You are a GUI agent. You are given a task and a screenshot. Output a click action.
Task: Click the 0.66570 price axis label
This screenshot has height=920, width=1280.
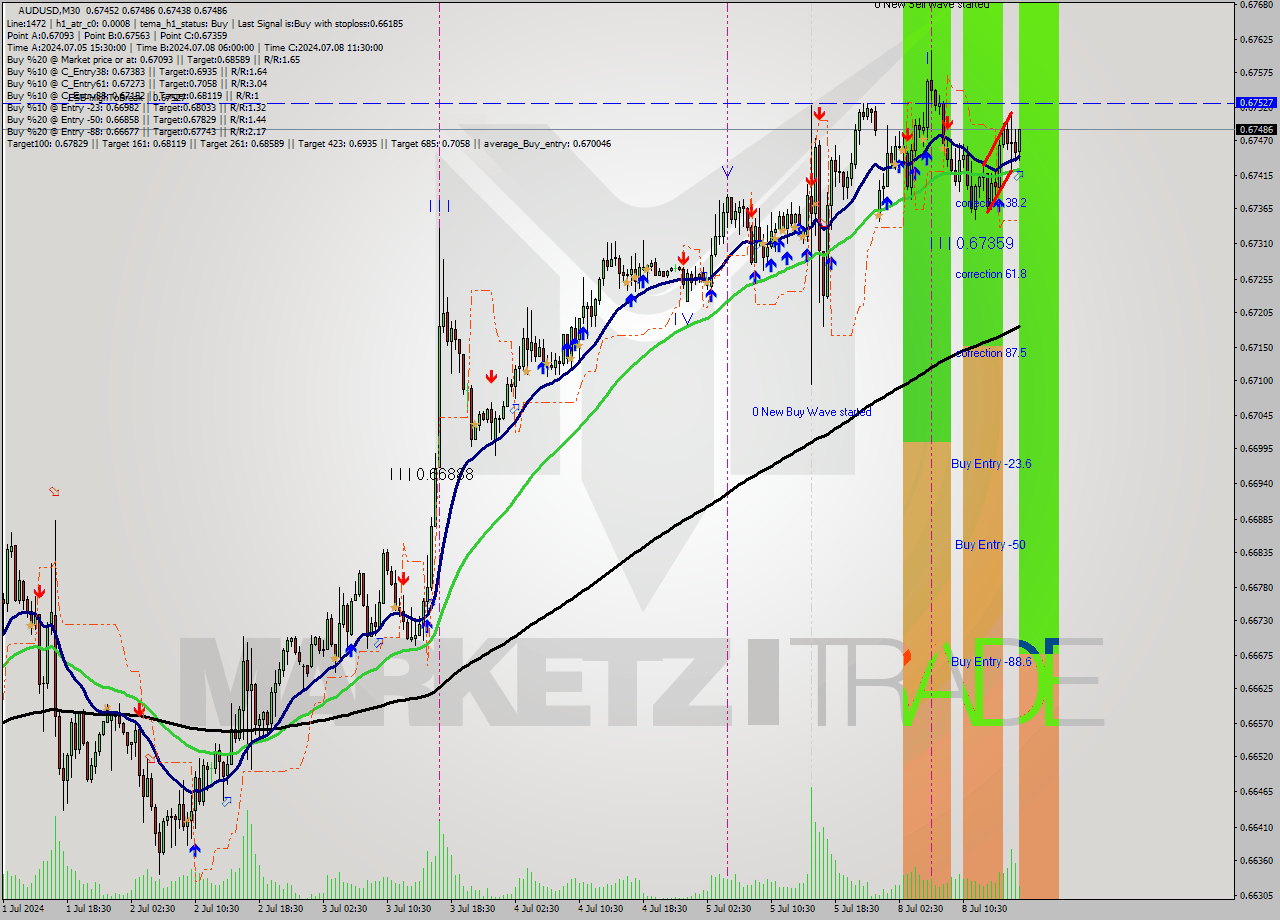pyautogui.click(x=1256, y=723)
